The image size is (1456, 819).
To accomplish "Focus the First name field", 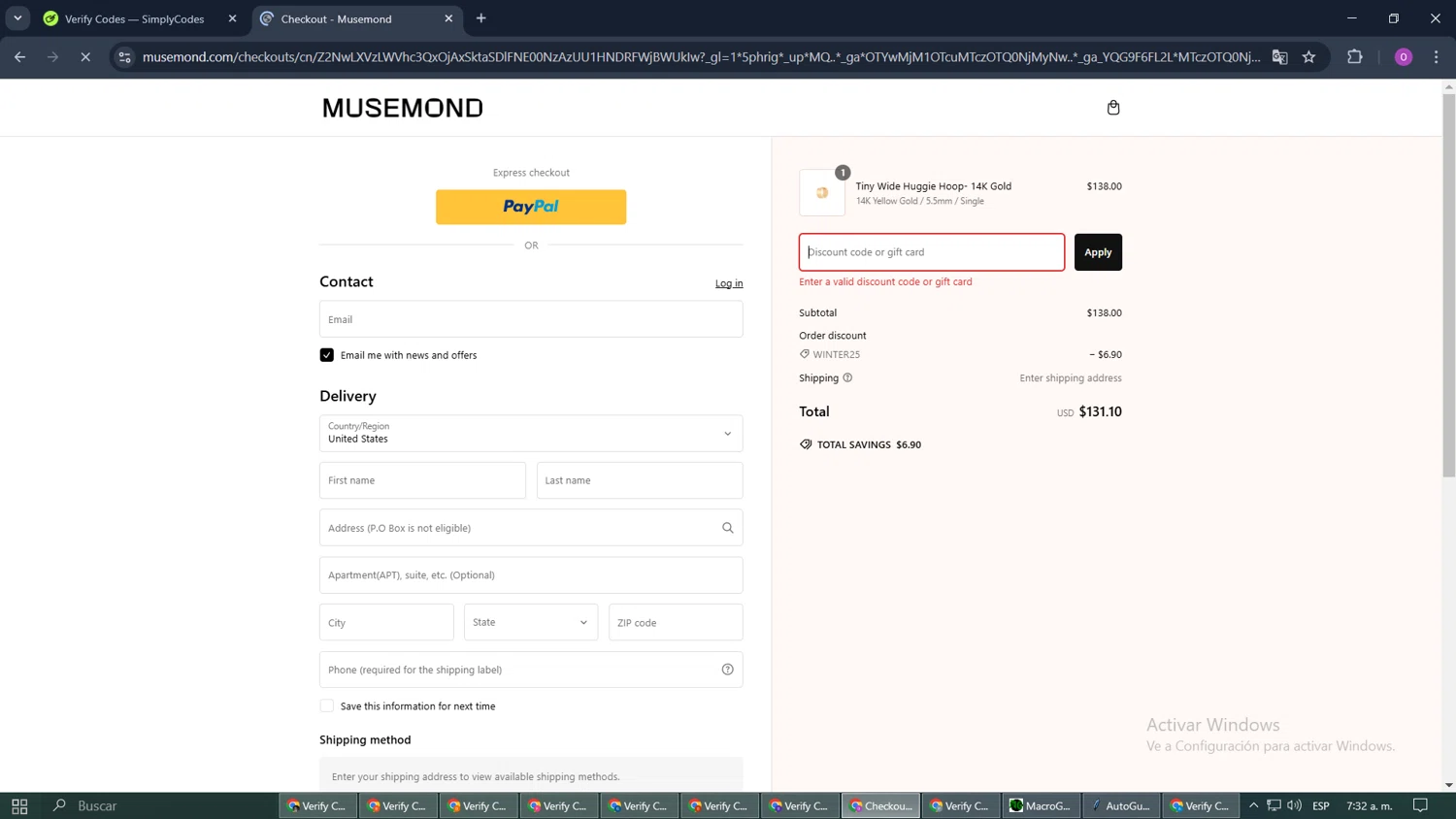I will pos(422,480).
